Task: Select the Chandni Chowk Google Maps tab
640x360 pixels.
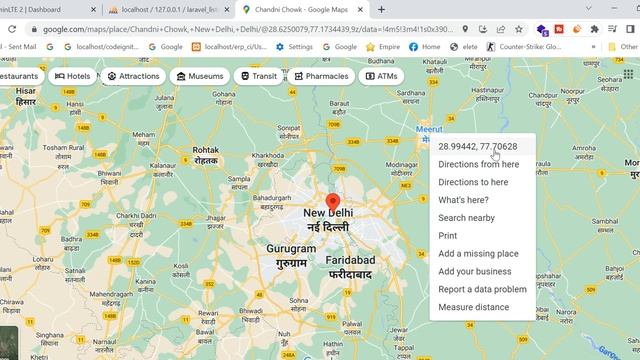Action: [301, 9]
